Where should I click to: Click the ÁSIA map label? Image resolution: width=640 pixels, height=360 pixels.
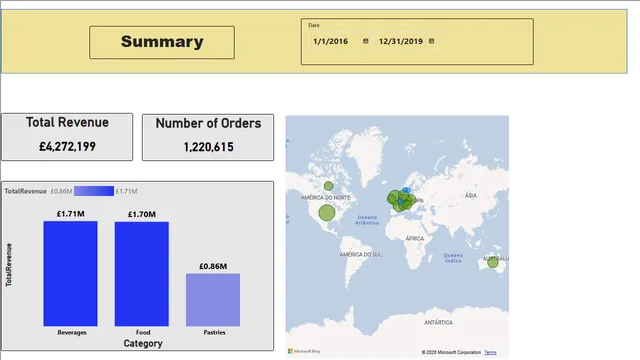[471, 195]
